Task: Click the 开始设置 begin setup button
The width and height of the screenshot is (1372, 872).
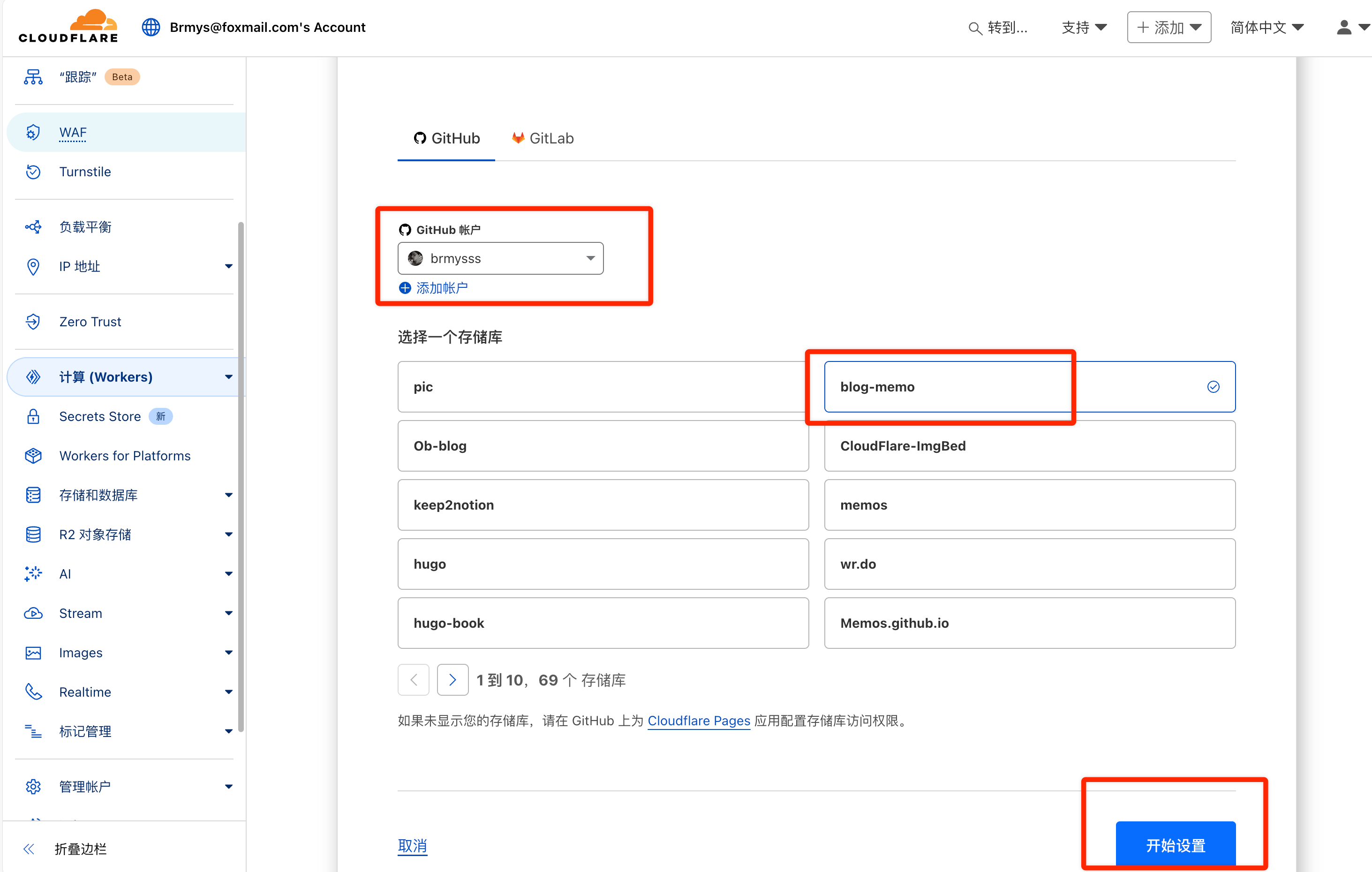Action: (1176, 845)
